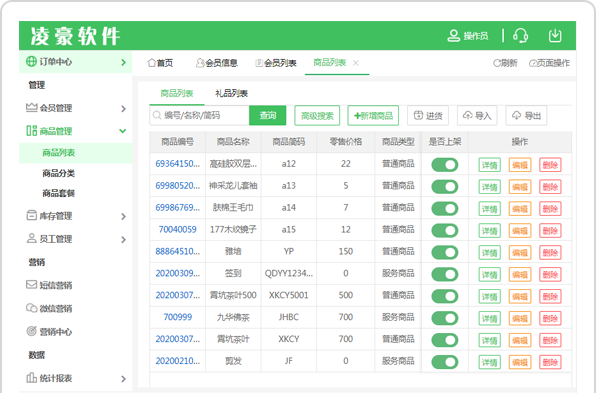Screen dimensions: 596x393
Task: Click the 会员信息 tab person icon
Action: (200, 63)
